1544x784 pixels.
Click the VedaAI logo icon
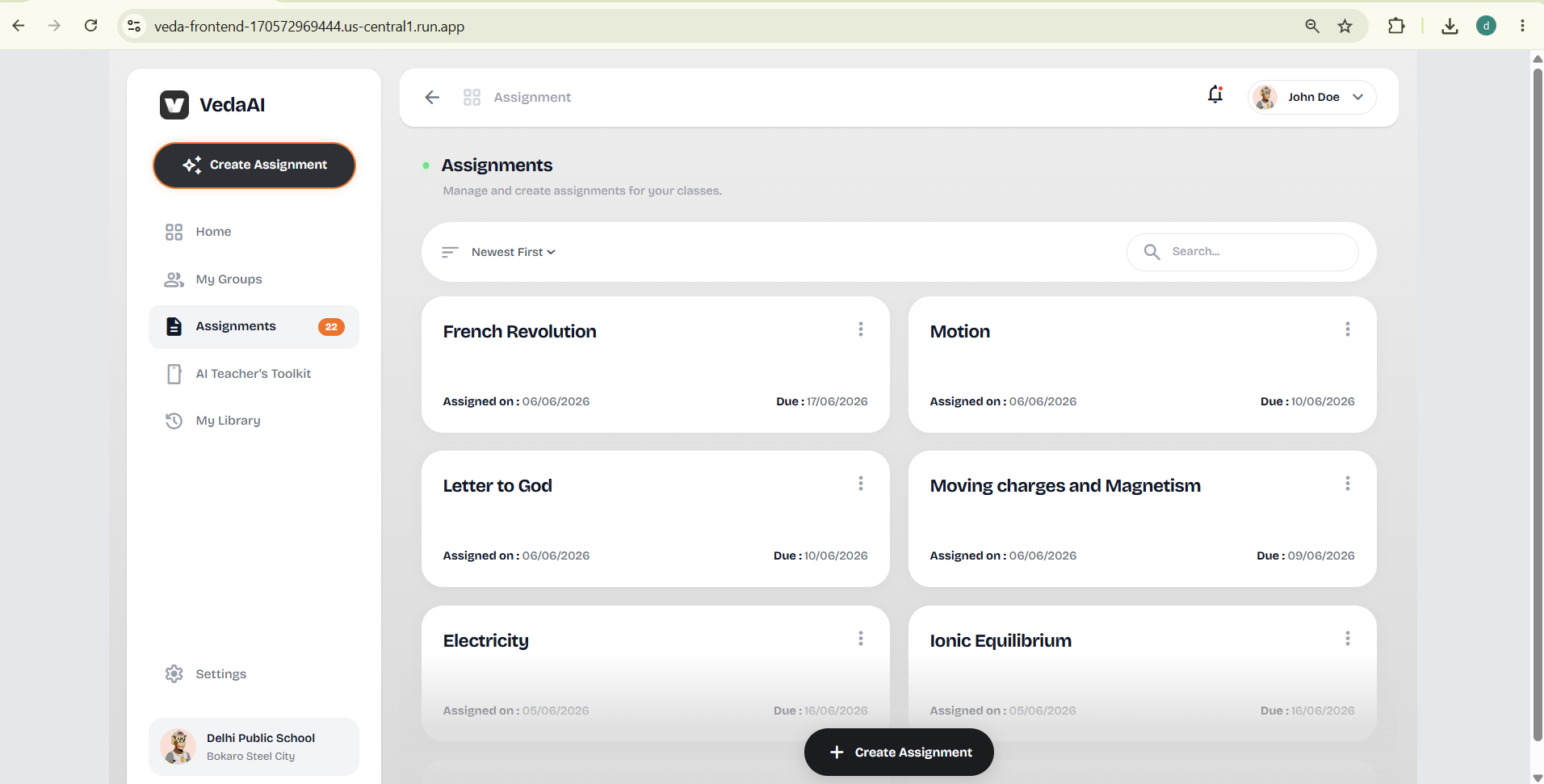(x=174, y=105)
